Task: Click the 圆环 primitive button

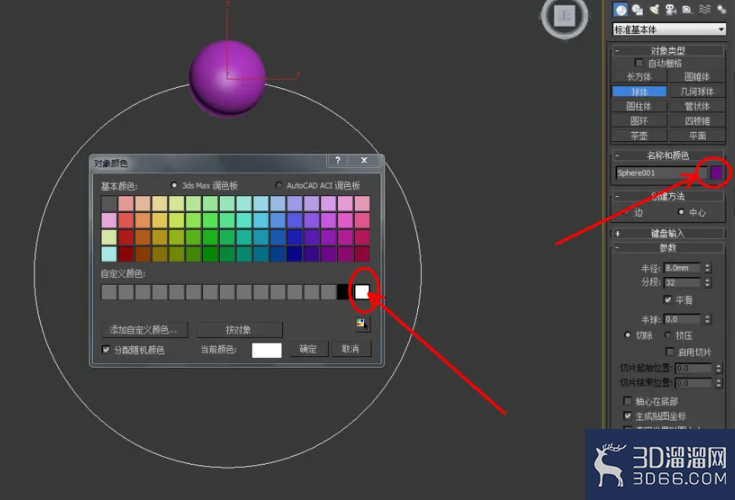Action: (639, 121)
